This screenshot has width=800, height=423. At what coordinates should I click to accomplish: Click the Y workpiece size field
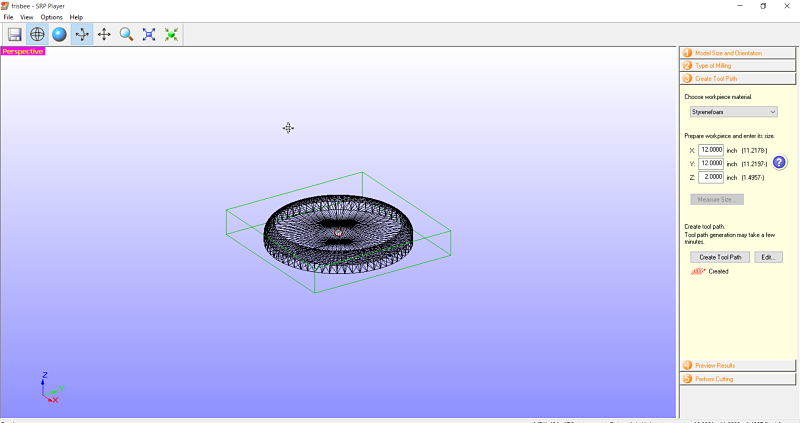tap(711, 163)
